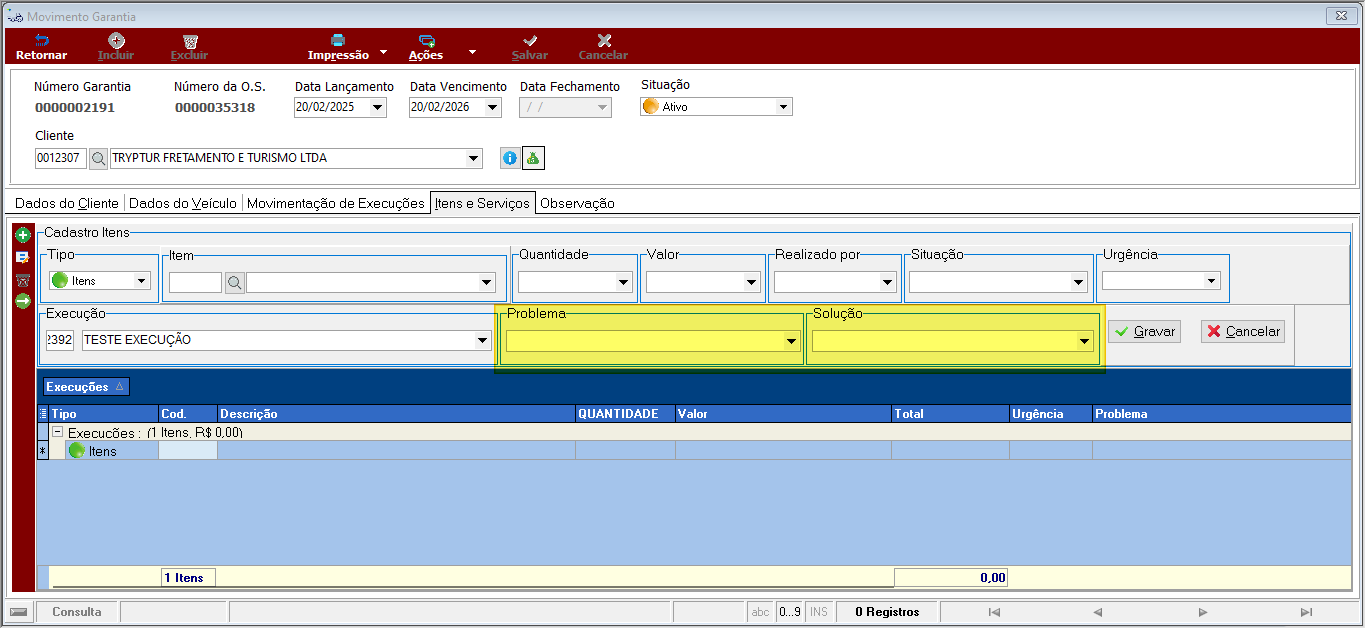Click the green arrow sidebar icon
Image resolution: width=1366 pixels, height=629 pixels.
tap(23, 300)
